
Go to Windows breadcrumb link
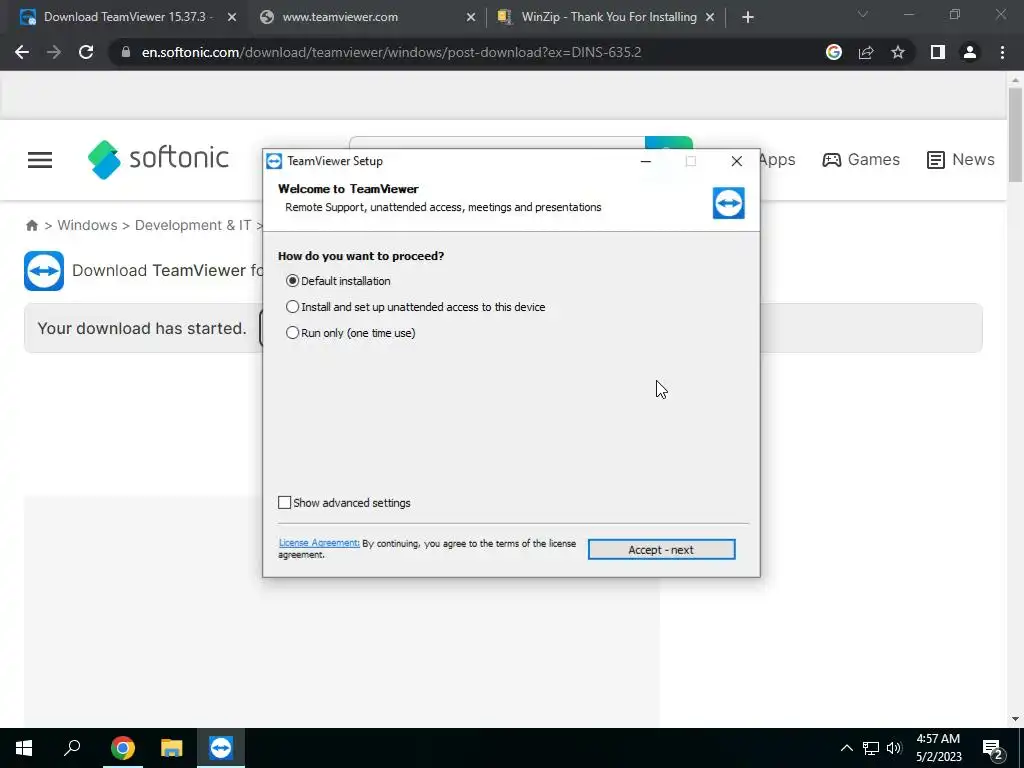pos(88,225)
